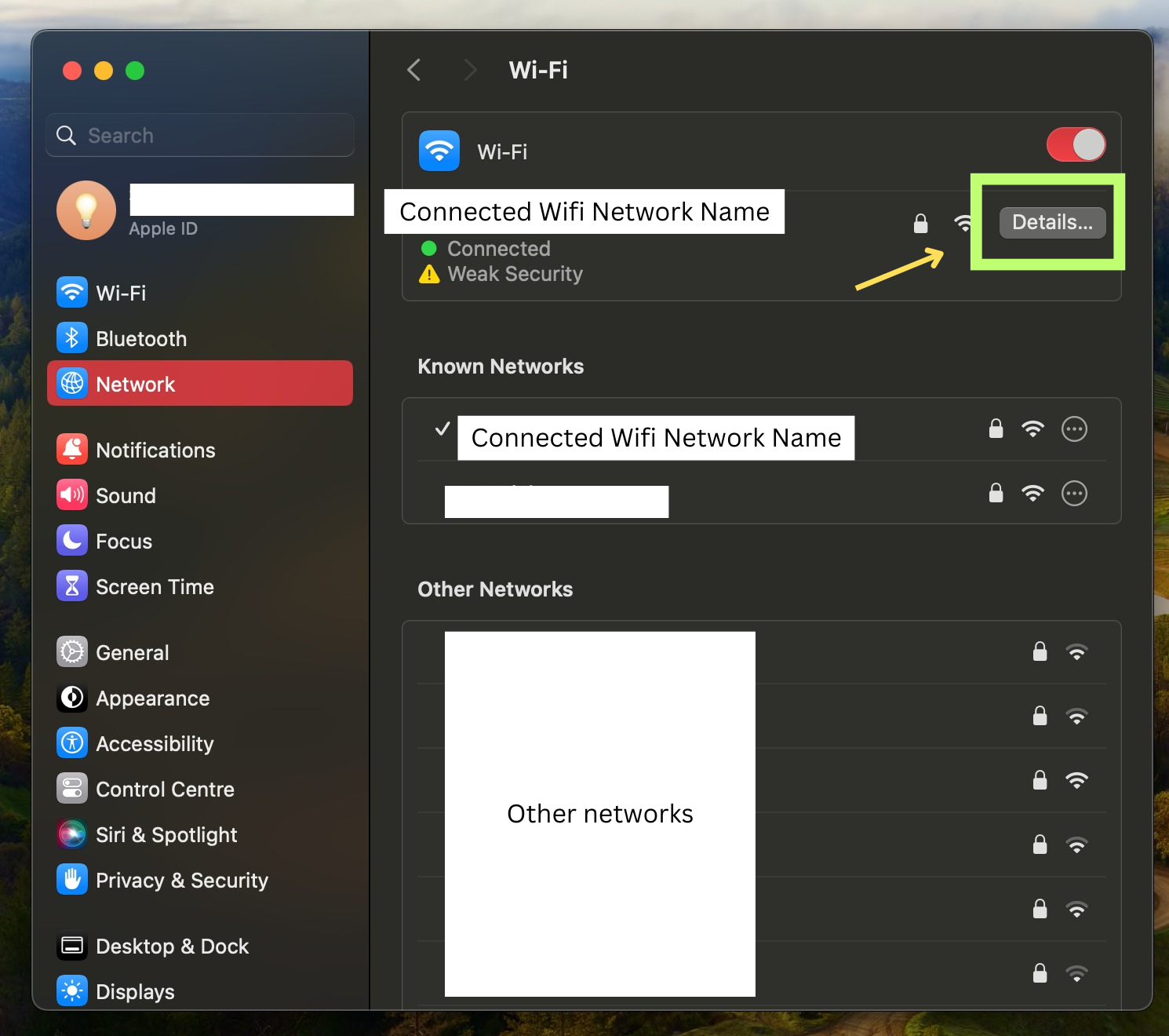This screenshot has height=1036, width=1169.
Task: Turn off Wi-Fi with the toggle switch
Action: point(1076,144)
